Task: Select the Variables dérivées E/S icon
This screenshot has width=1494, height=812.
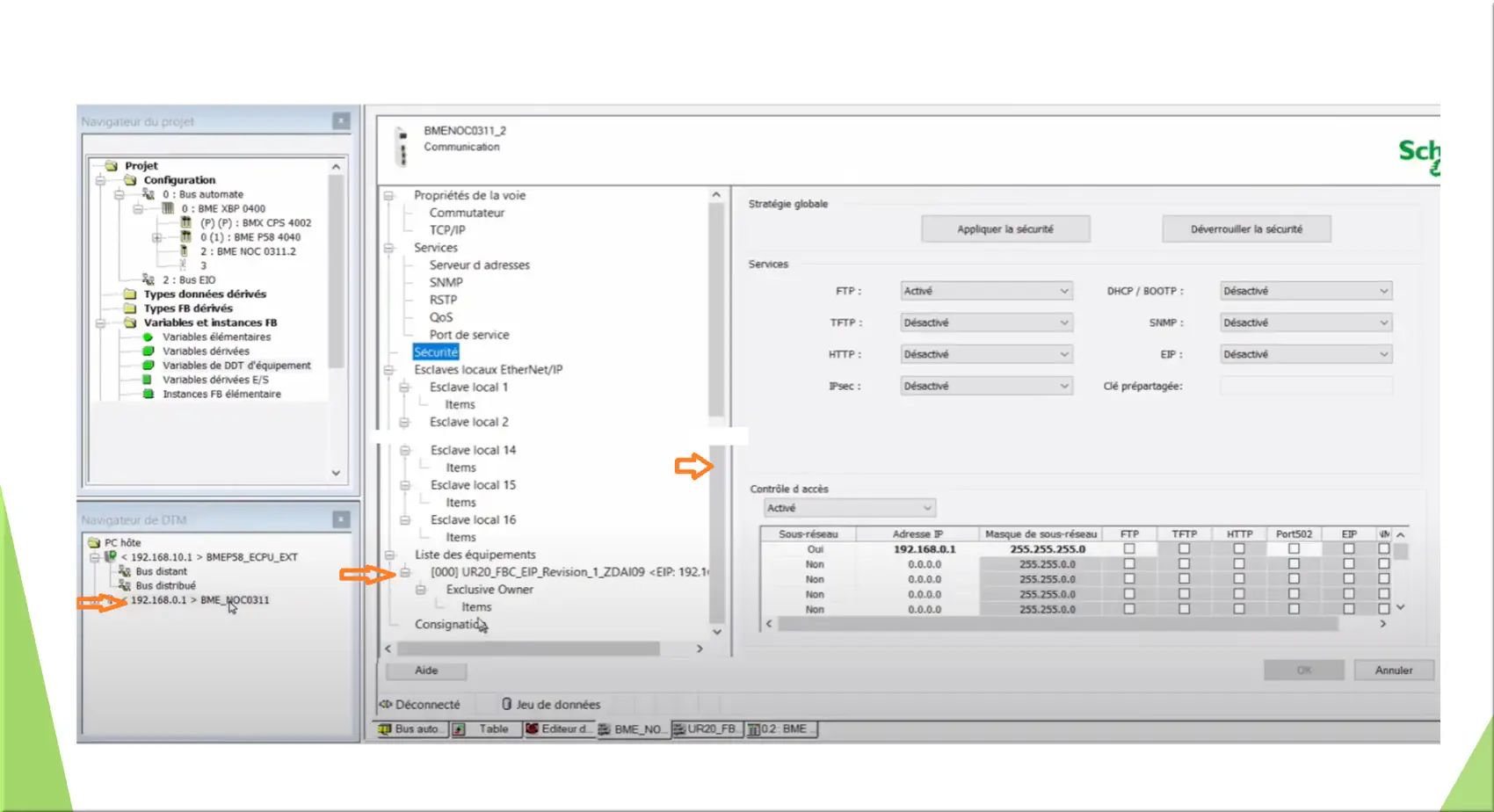Action: [x=147, y=380]
